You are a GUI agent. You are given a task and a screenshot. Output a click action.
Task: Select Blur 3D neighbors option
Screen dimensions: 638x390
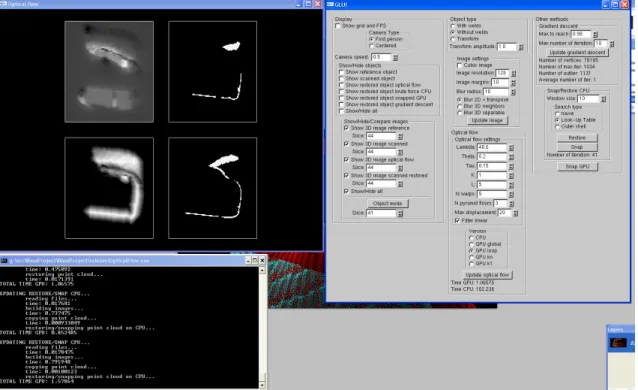tap(460, 106)
